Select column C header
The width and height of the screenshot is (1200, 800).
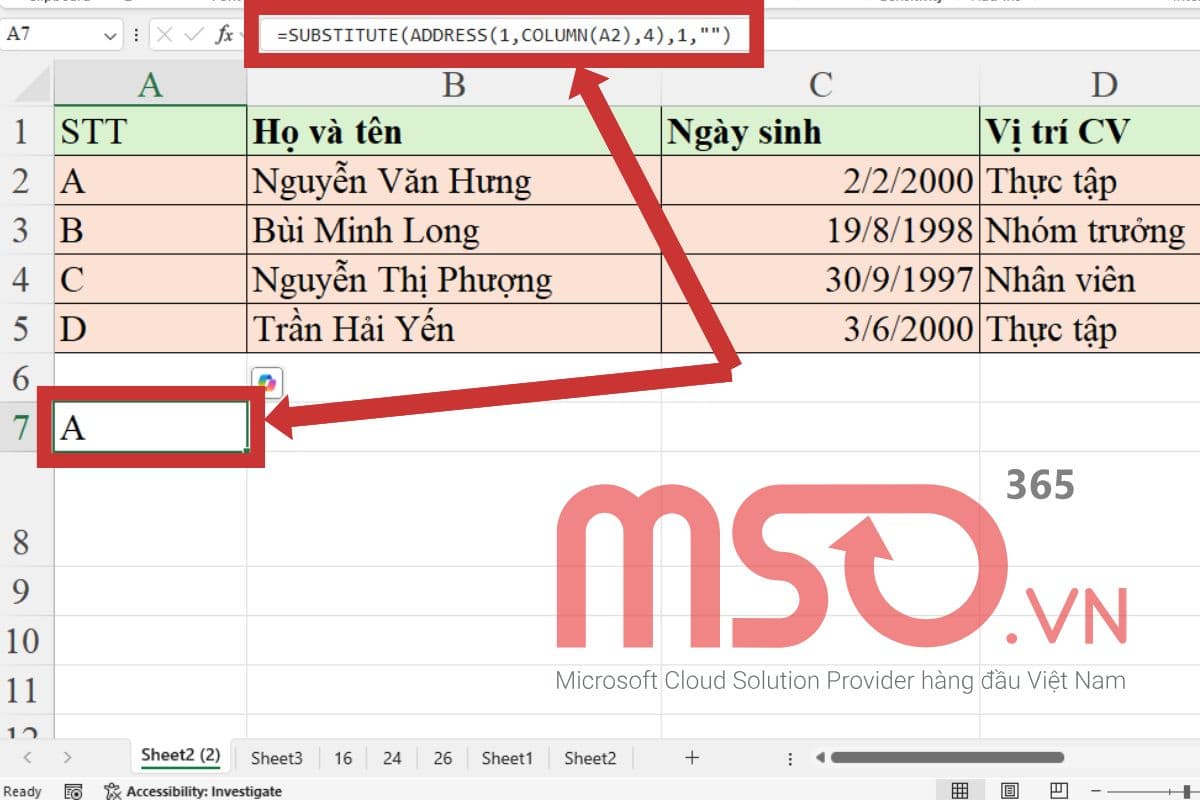(820, 84)
